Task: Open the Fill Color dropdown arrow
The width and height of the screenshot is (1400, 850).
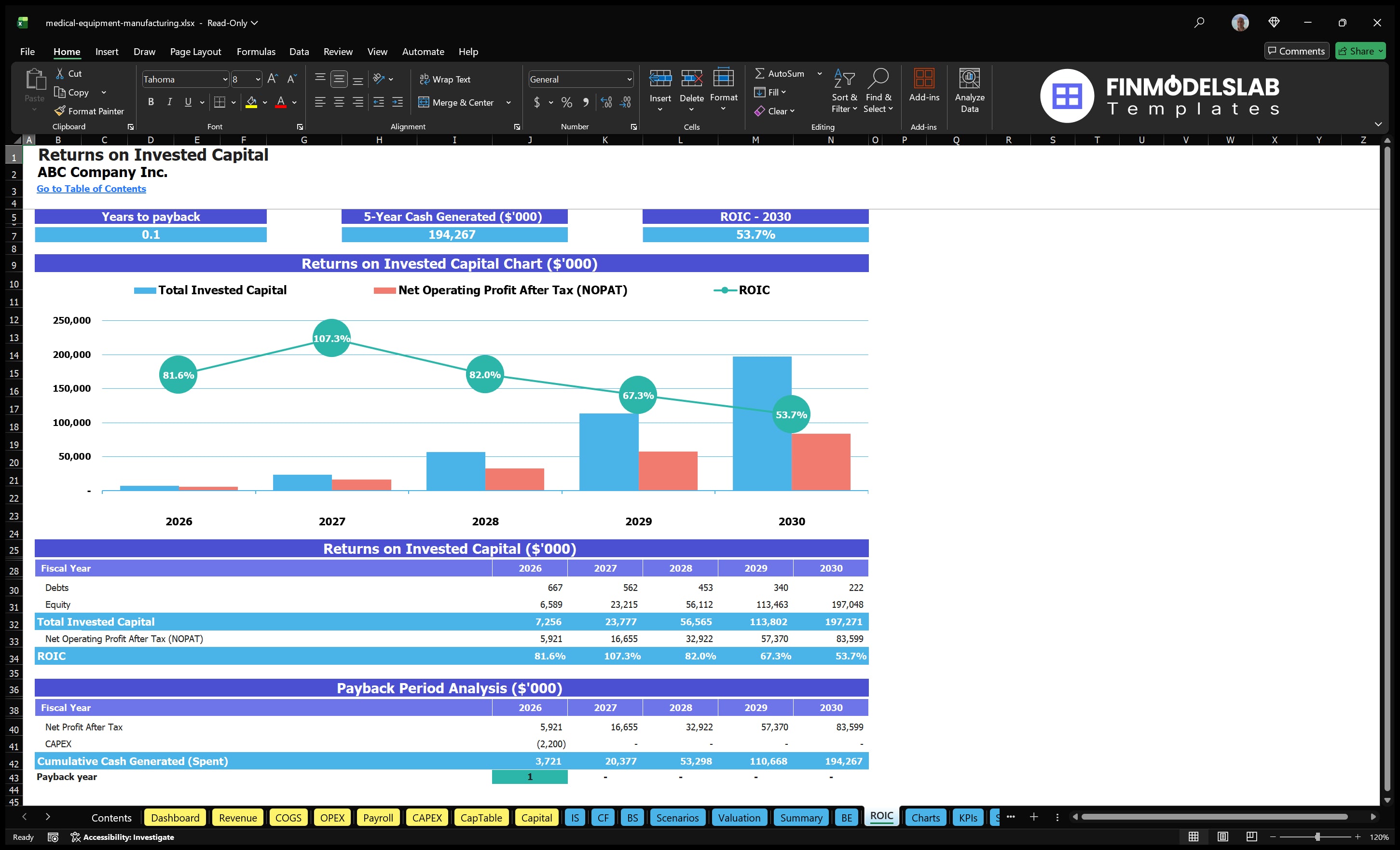Action: click(264, 103)
